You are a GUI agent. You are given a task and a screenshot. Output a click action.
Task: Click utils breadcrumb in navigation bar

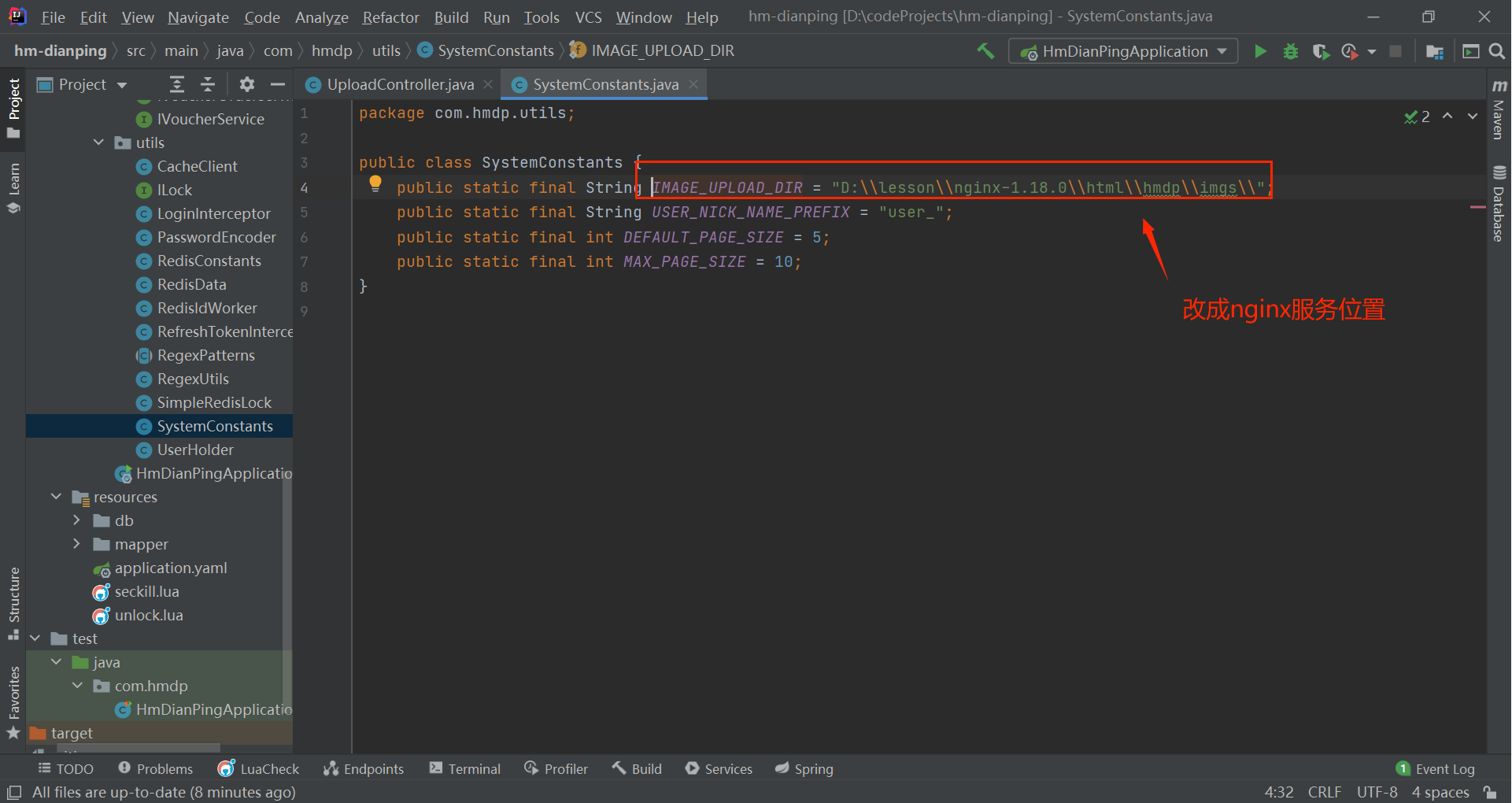tap(386, 51)
